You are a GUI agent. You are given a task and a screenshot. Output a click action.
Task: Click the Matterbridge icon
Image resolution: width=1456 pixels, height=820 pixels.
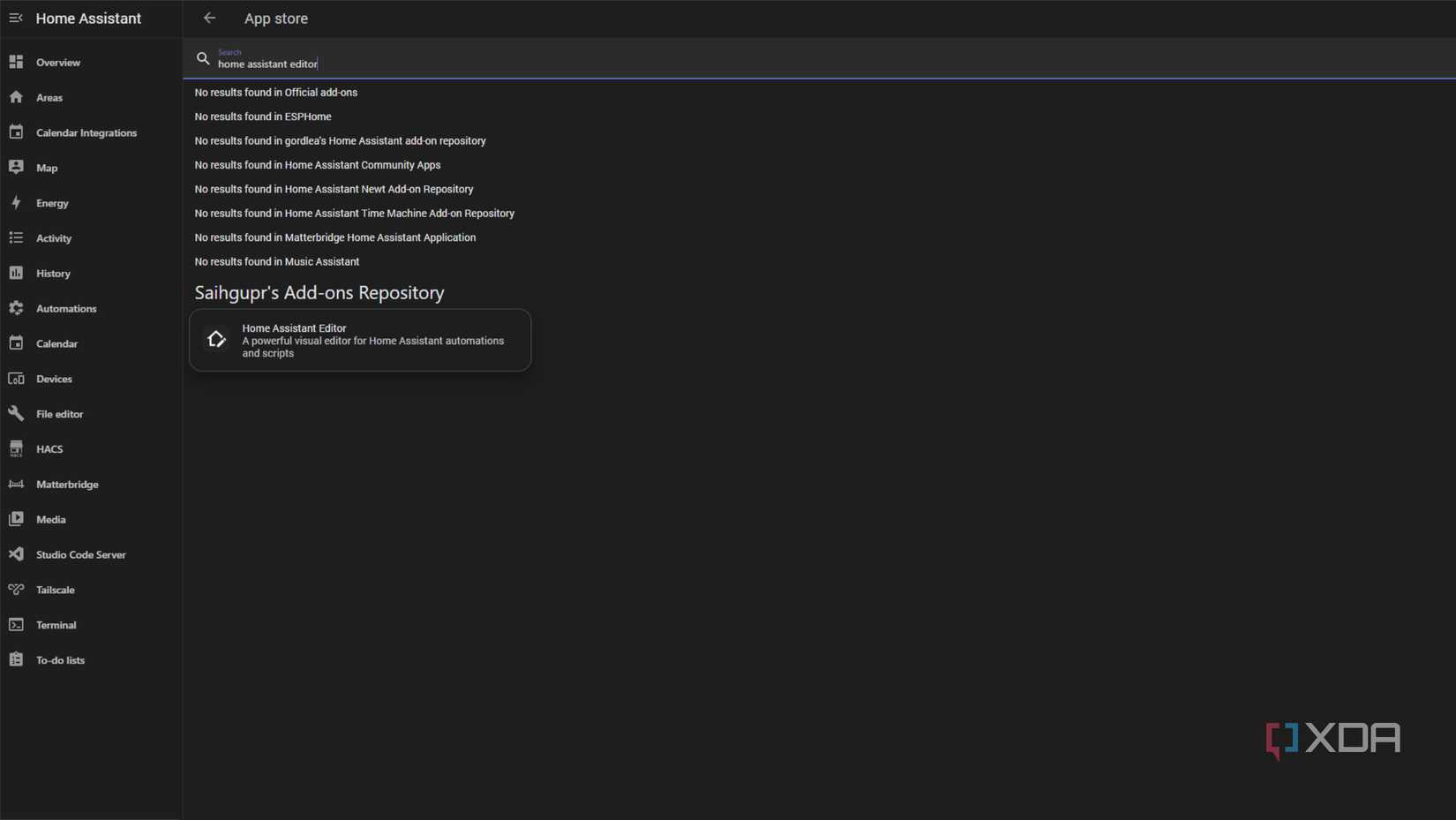(16, 485)
